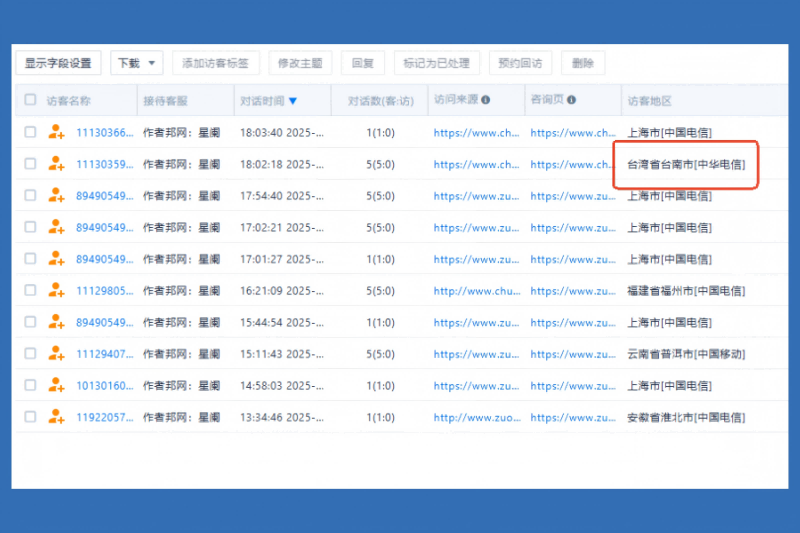Open 访问来源 link in 福建省福州市 row
The image size is (800, 533).
476,291
